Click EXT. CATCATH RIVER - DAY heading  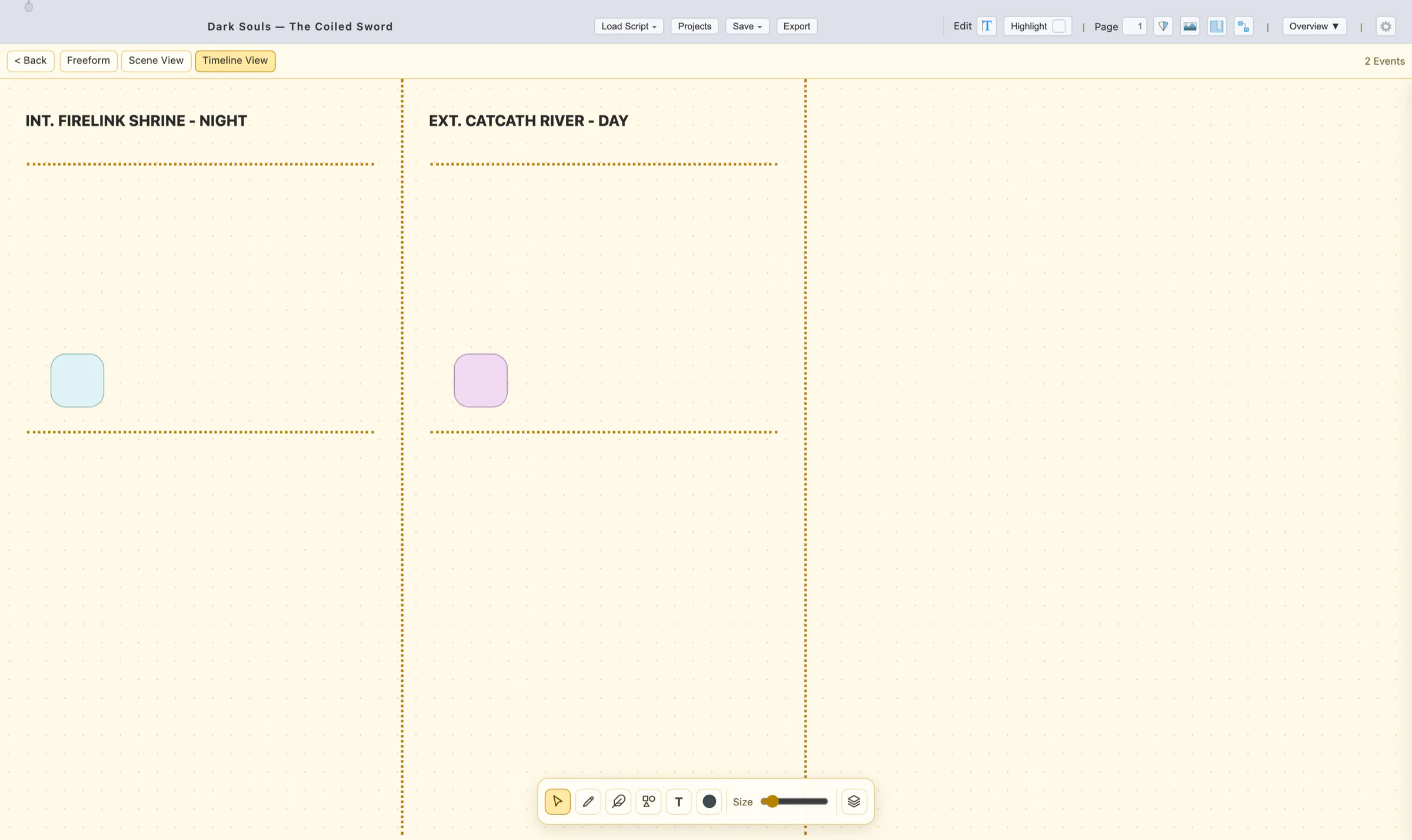(528, 121)
